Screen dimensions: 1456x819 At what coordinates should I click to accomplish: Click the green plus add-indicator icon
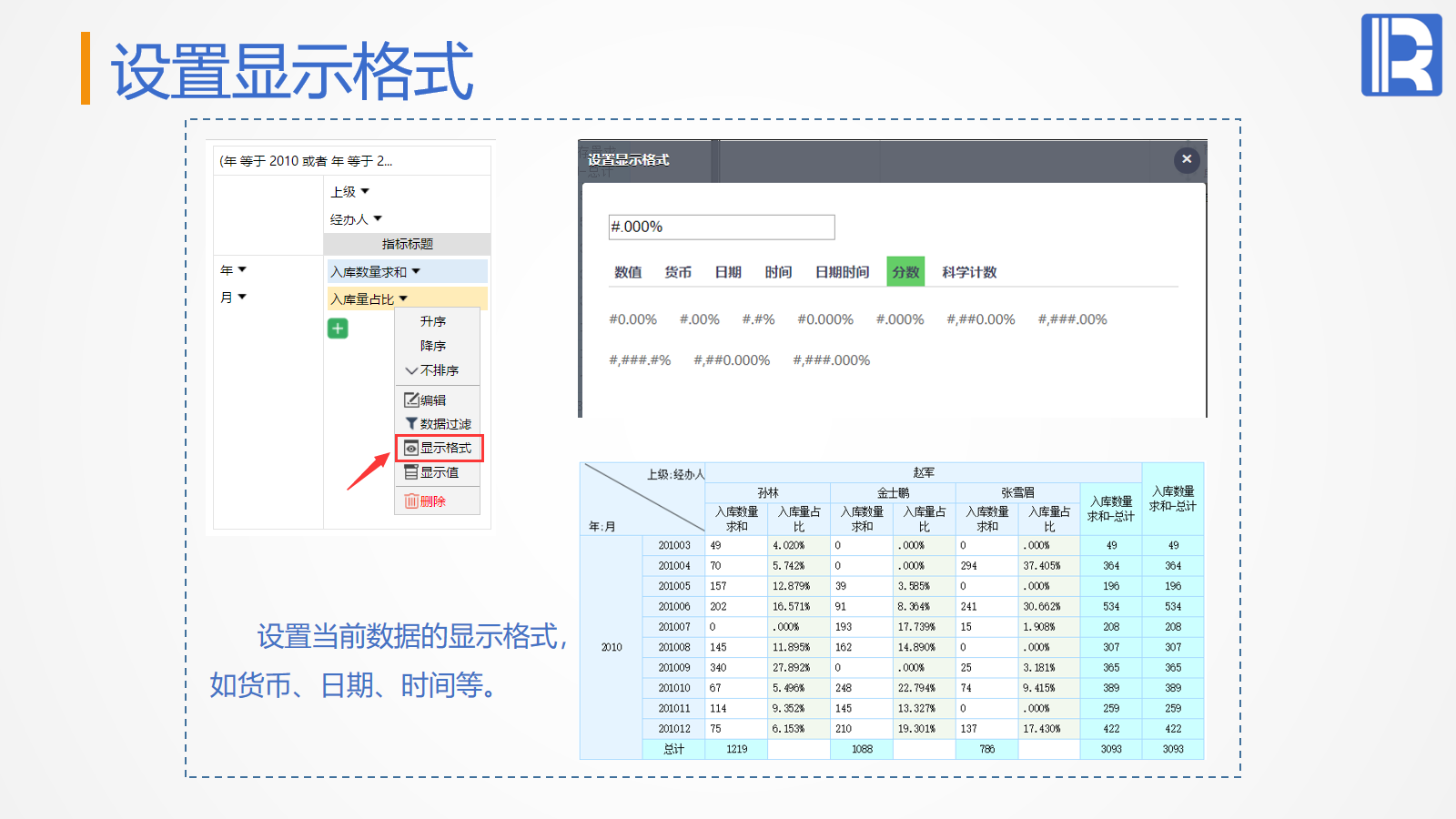[338, 329]
